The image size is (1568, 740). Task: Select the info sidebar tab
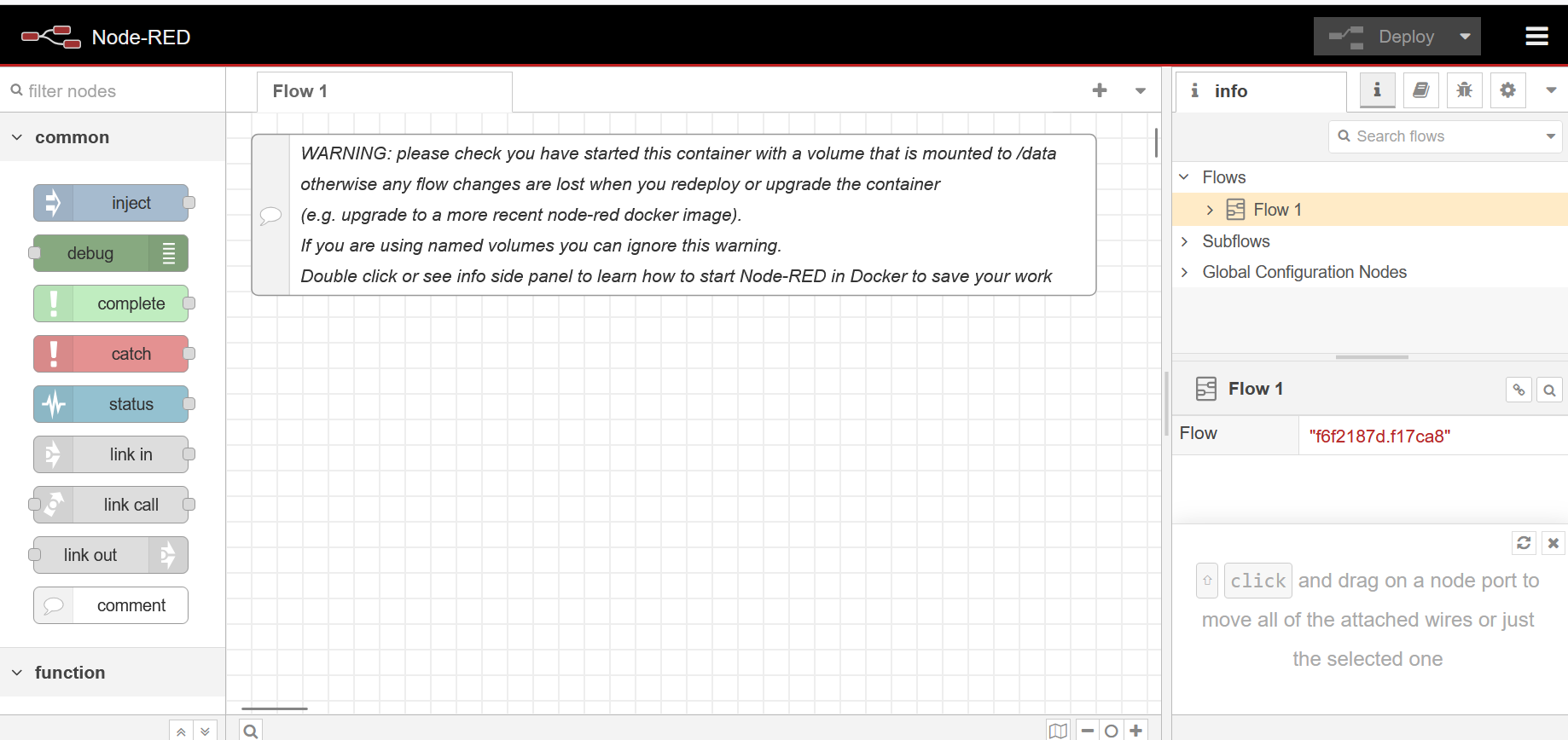1261,91
